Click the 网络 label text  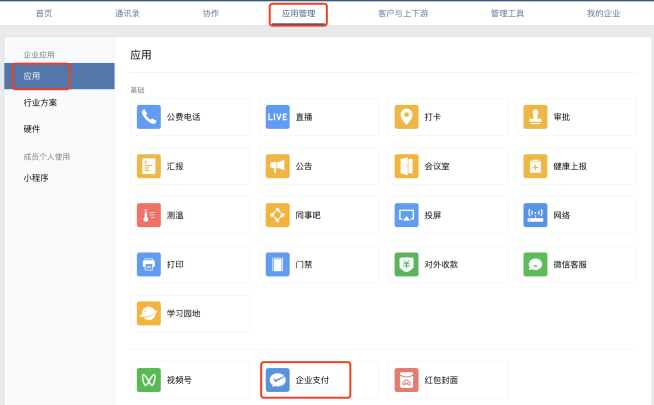562,215
